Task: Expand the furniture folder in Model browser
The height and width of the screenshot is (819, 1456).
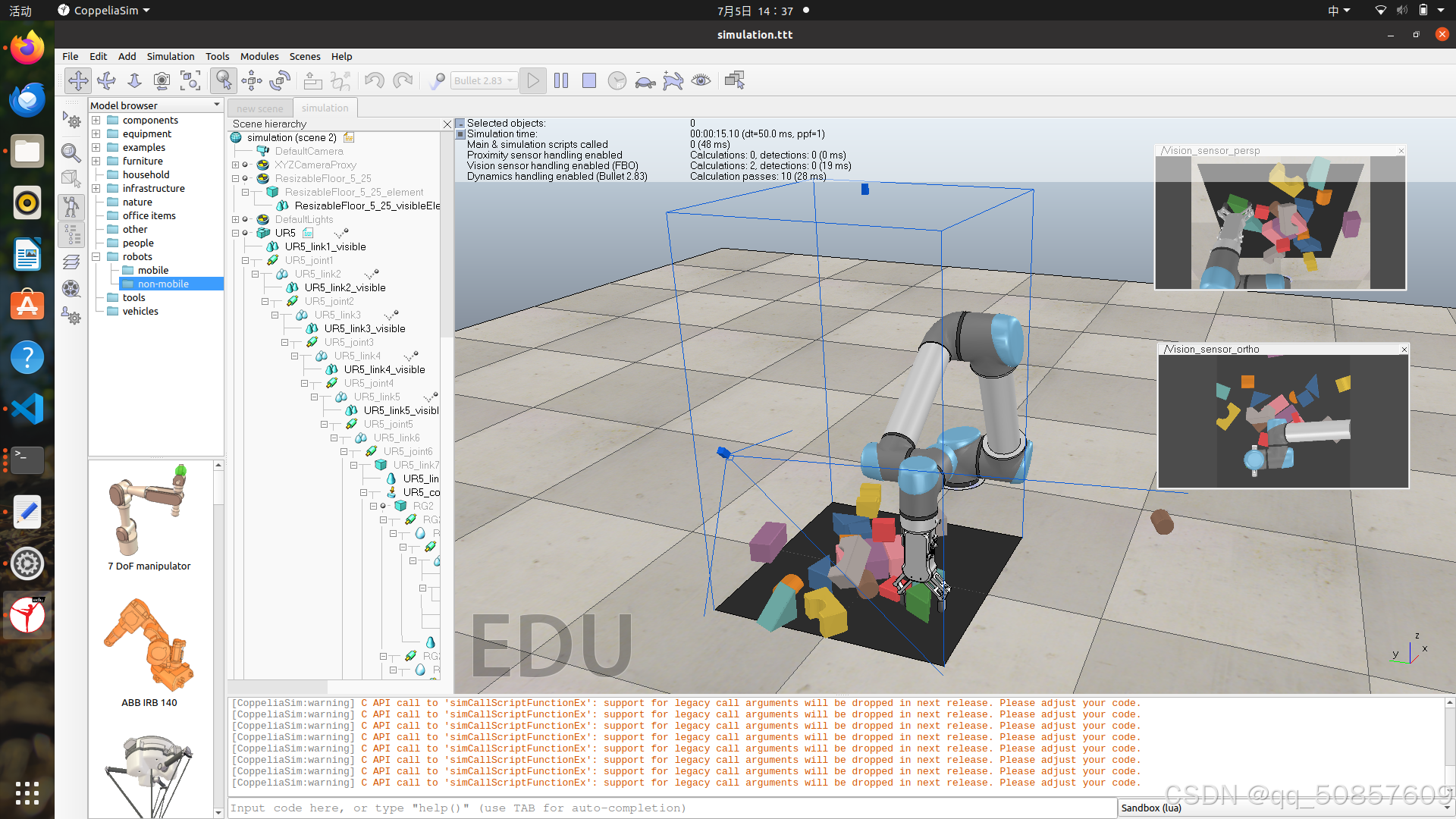Action: pyautogui.click(x=96, y=161)
